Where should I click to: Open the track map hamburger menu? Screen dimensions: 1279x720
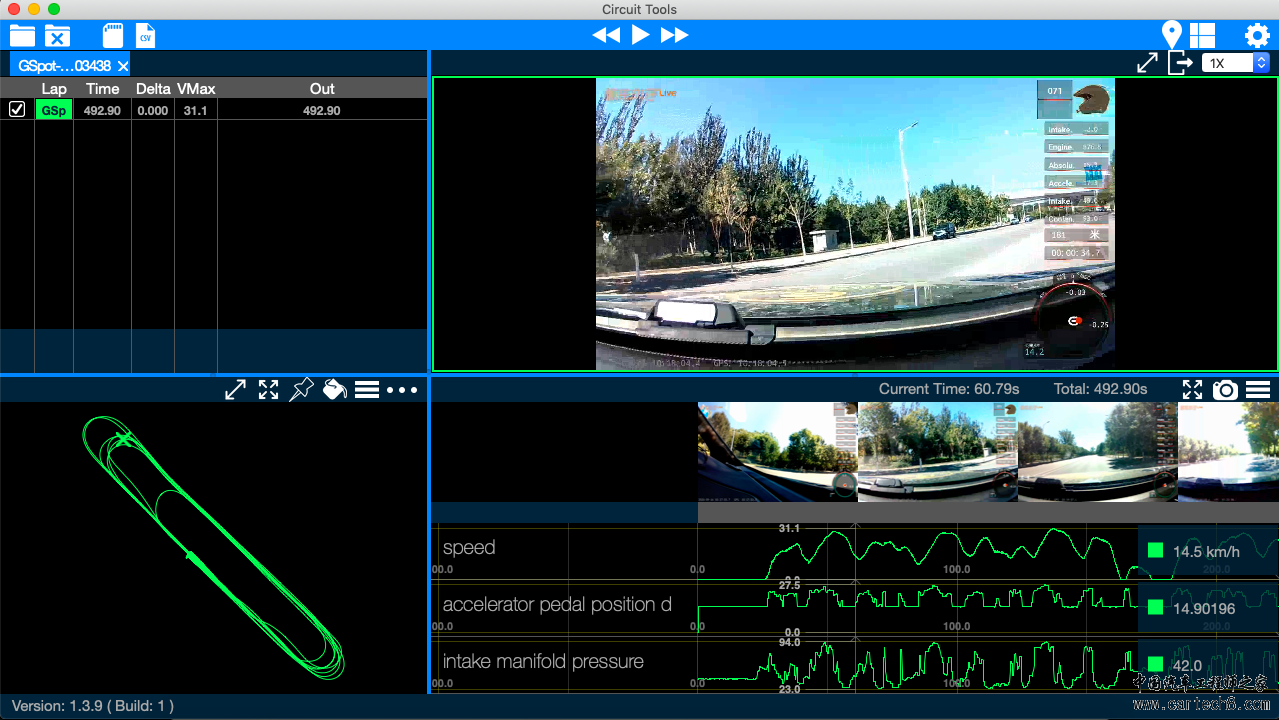coord(367,390)
